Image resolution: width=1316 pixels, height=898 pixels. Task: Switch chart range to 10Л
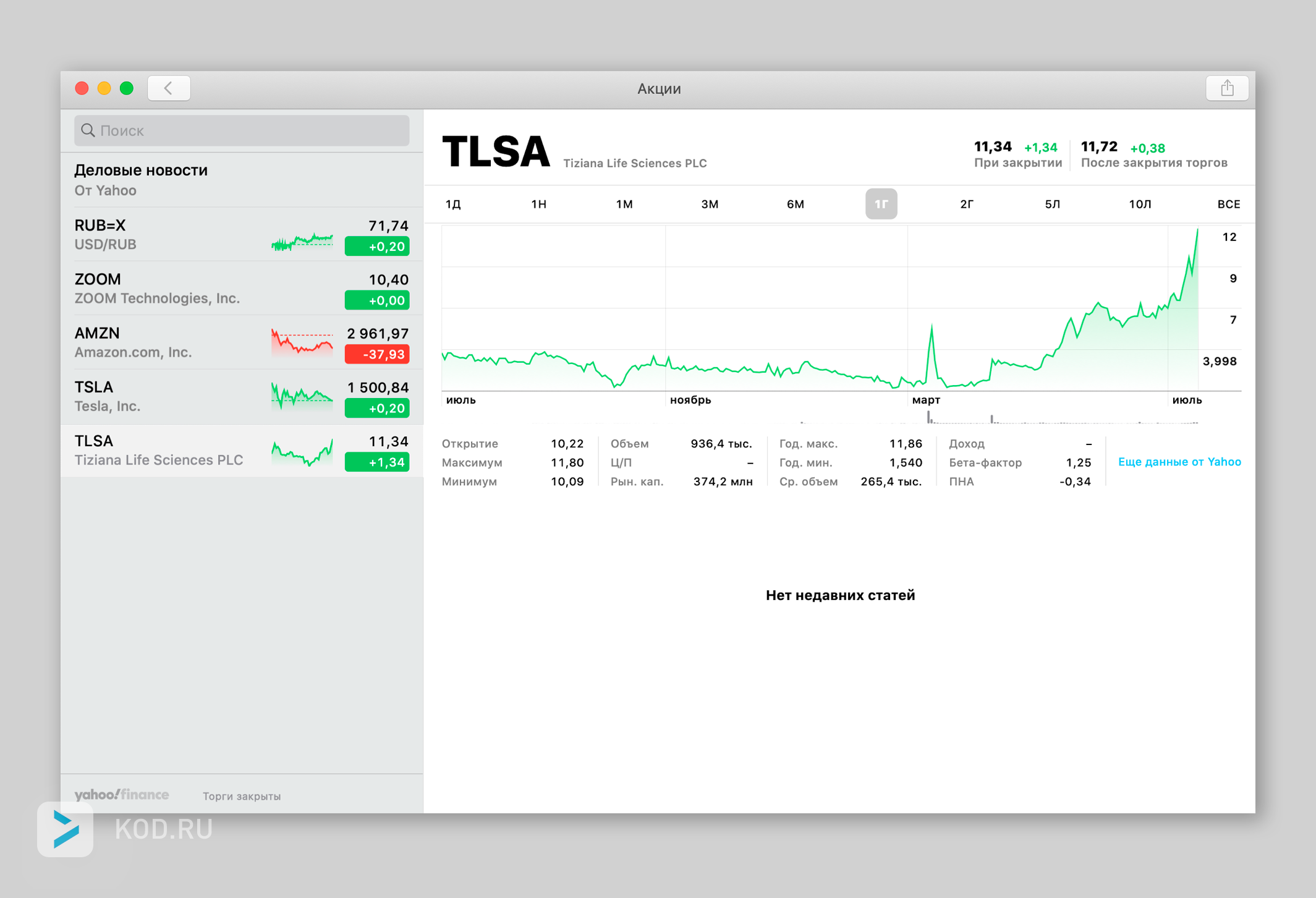tap(1140, 205)
